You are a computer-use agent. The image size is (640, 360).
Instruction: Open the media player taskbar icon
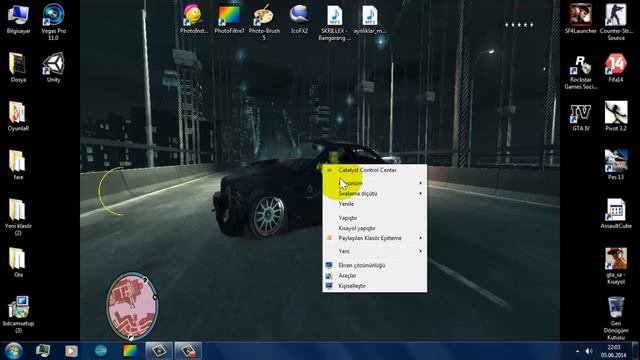[x=71, y=351]
